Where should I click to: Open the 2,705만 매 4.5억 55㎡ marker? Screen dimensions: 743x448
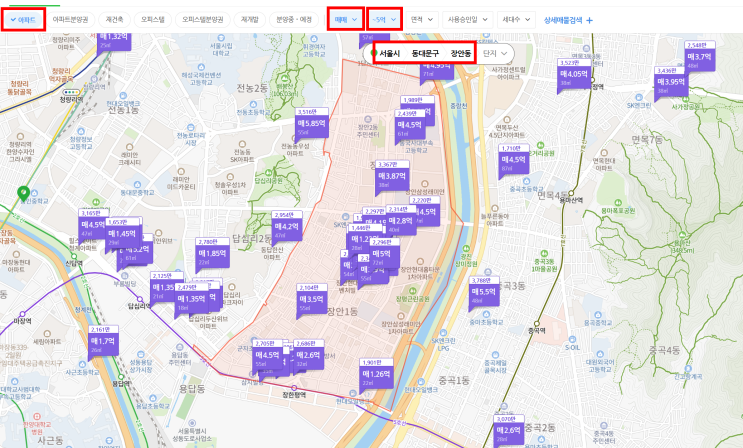267,355
